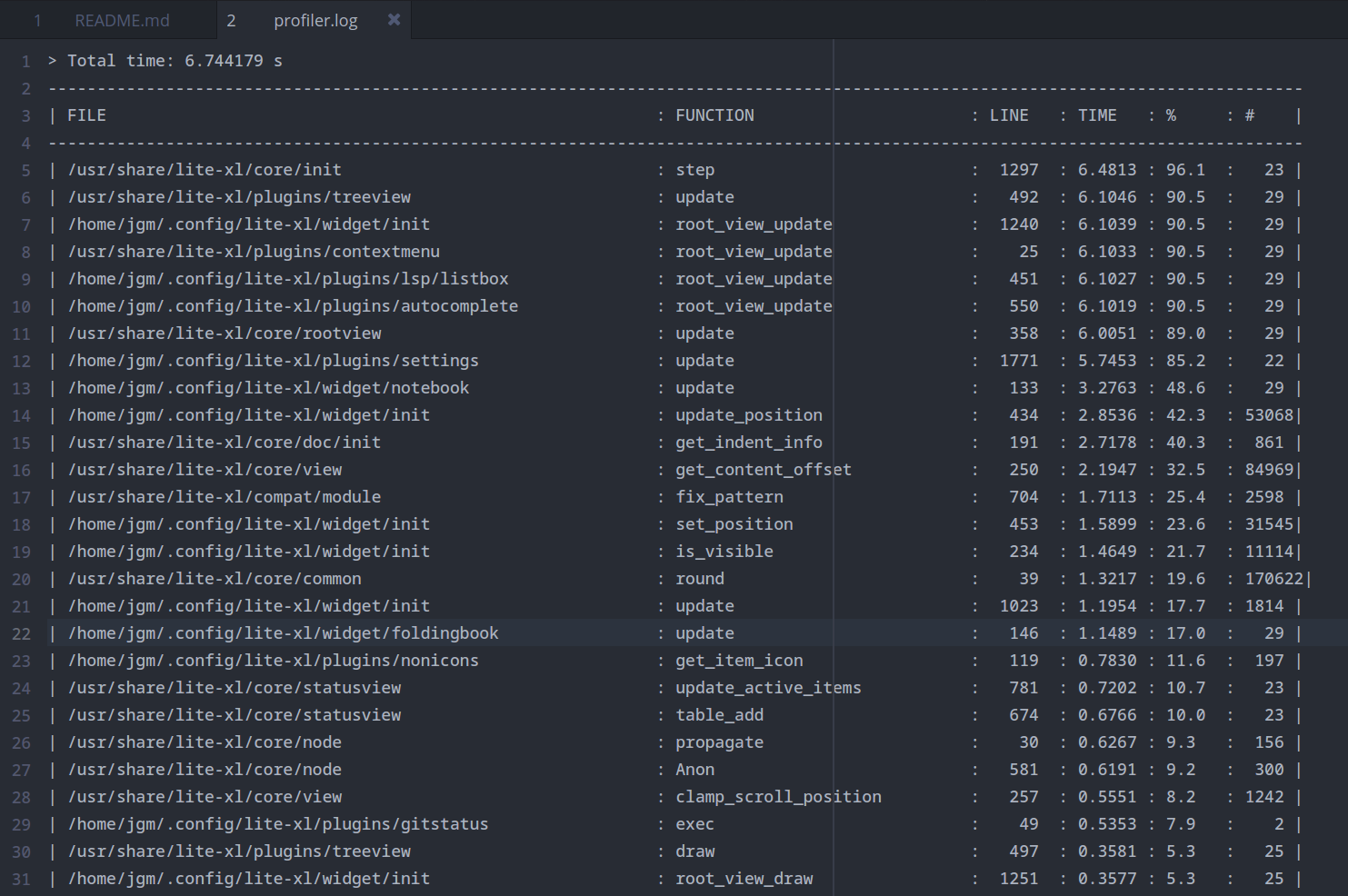The height and width of the screenshot is (896, 1348).
Task: Click line number 22 in the gutter
Action: click(x=22, y=634)
